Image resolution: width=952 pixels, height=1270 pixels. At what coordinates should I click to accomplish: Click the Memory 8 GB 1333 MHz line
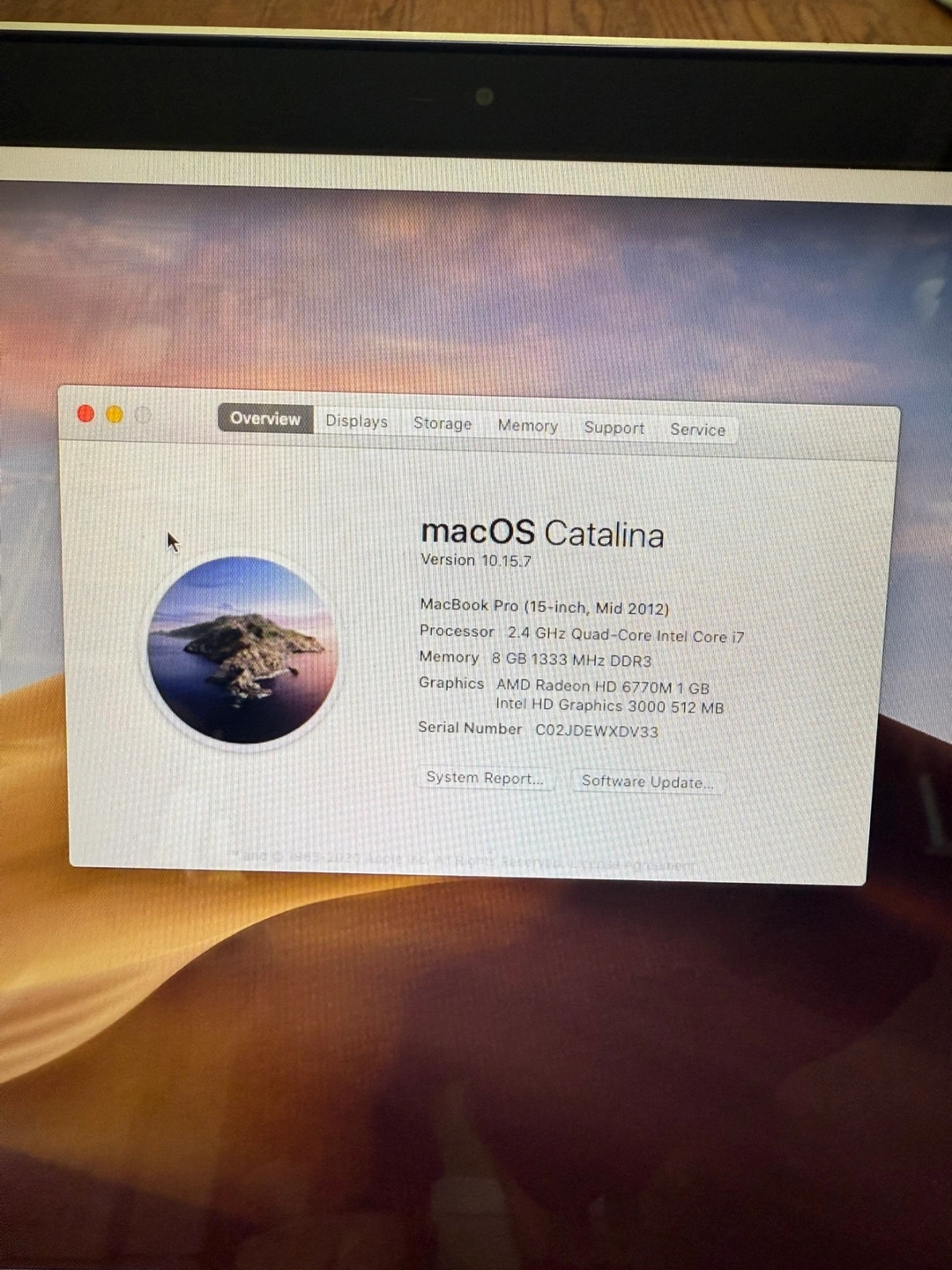(535, 659)
